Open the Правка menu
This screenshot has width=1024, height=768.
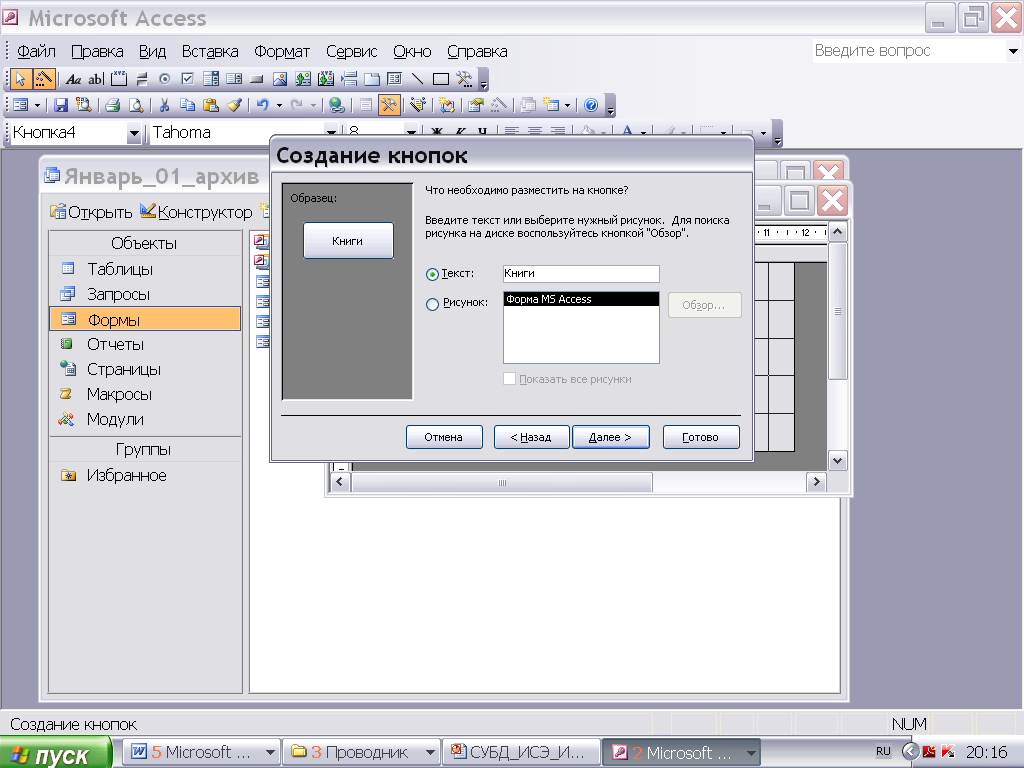[97, 52]
